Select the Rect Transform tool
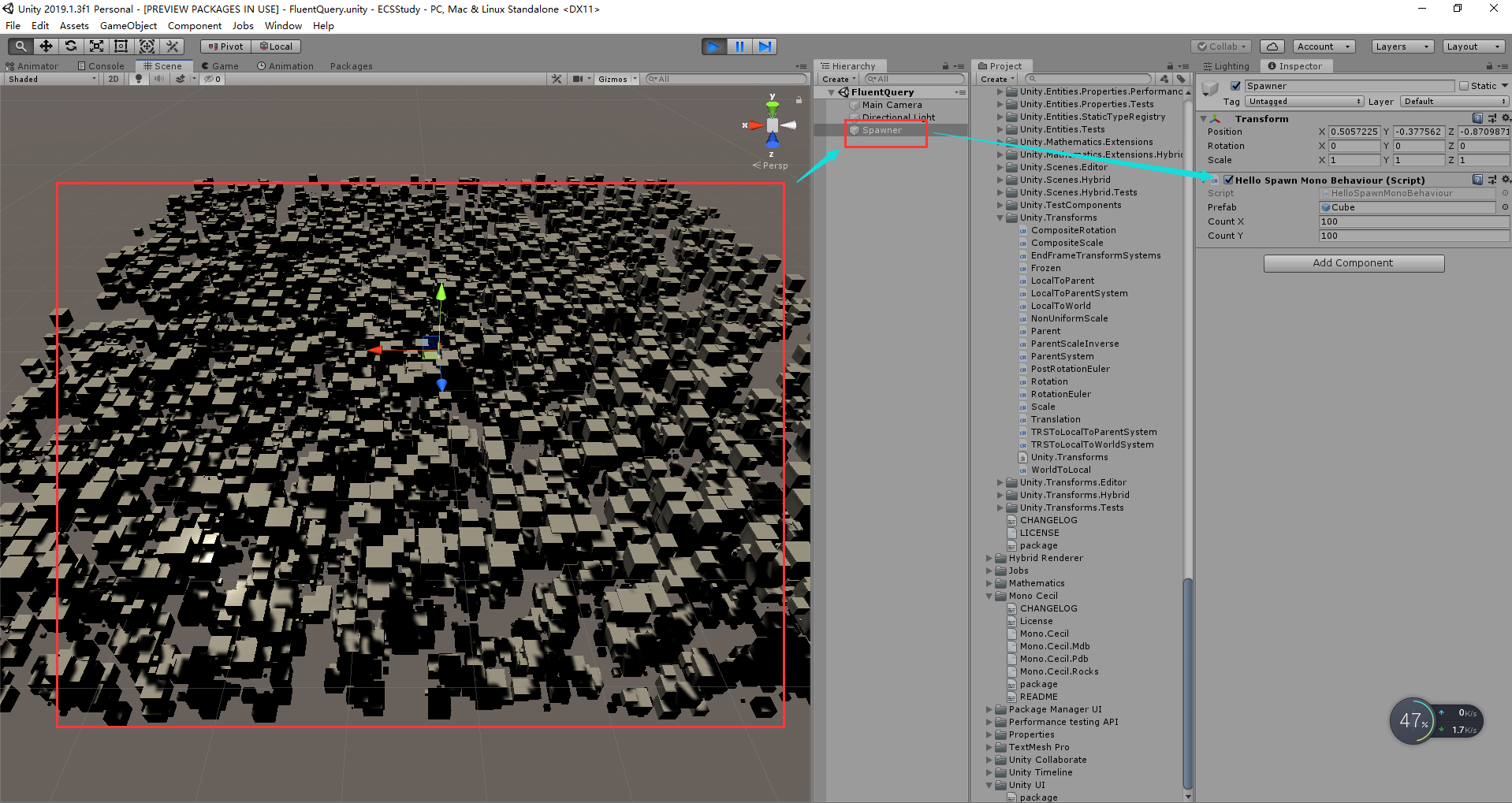 click(121, 46)
